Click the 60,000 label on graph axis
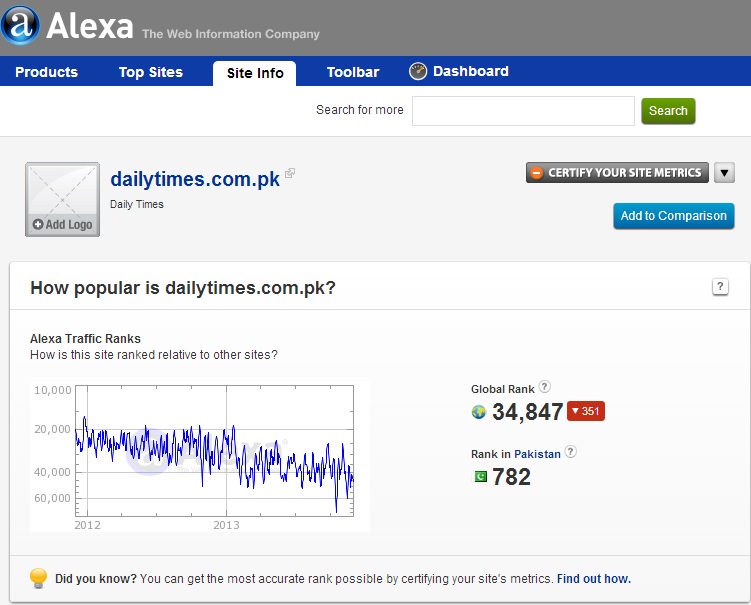The width and height of the screenshot is (751, 605). [53, 498]
